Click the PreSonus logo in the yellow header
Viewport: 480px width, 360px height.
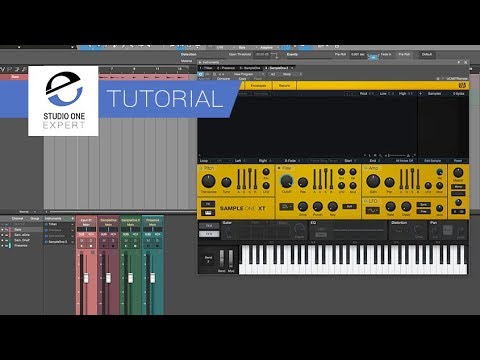(462, 86)
